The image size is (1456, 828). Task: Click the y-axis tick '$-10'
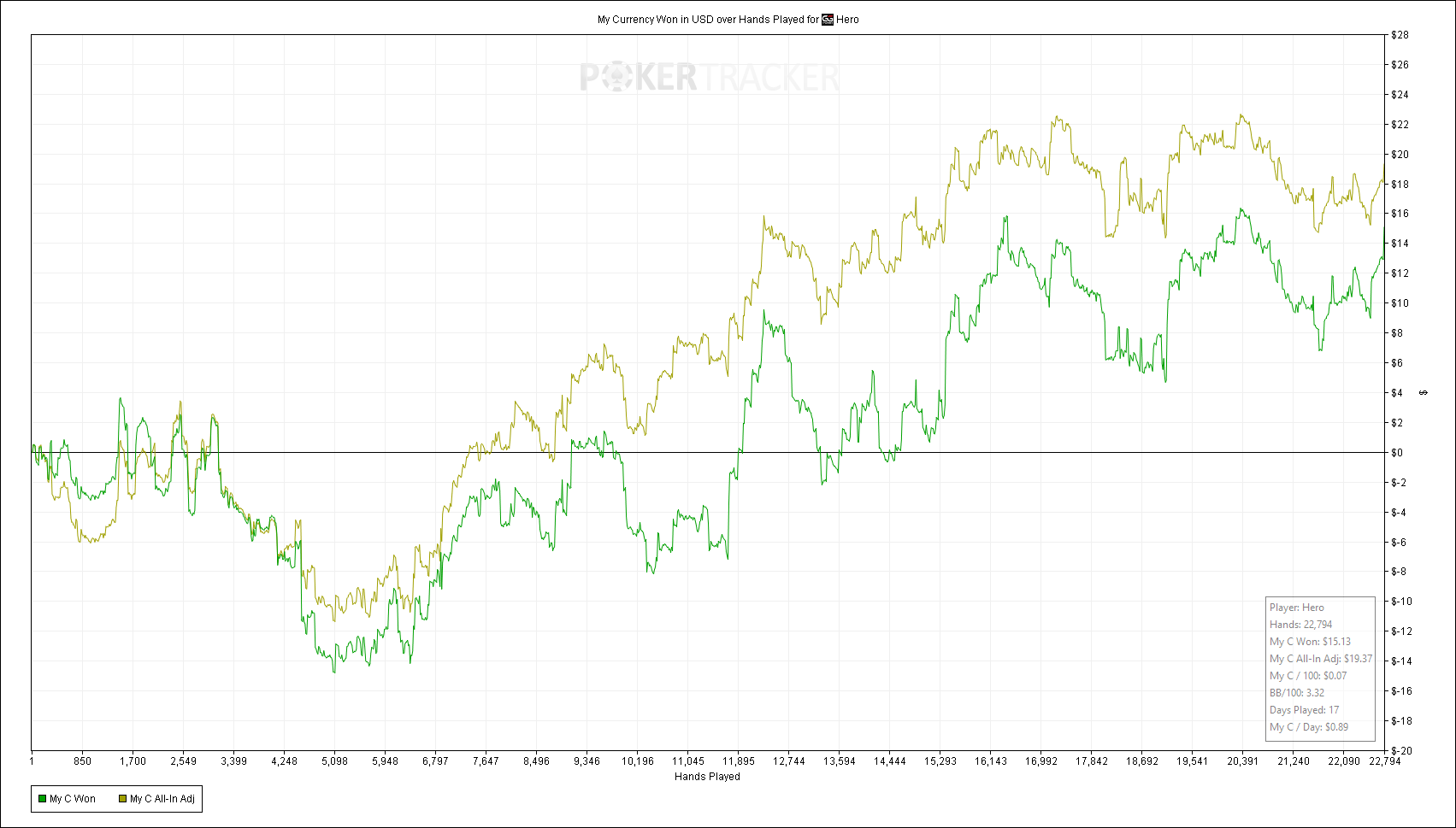click(1401, 602)
